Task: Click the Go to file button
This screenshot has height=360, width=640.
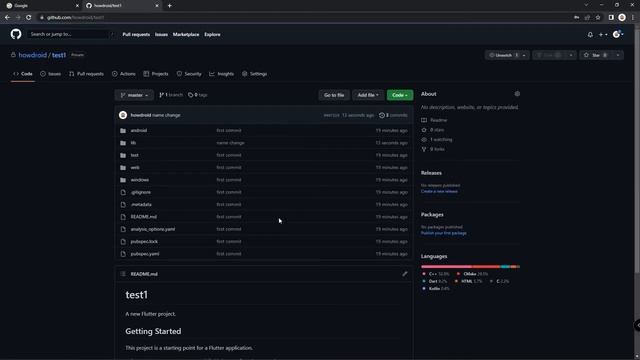Action: coord(334,95)
